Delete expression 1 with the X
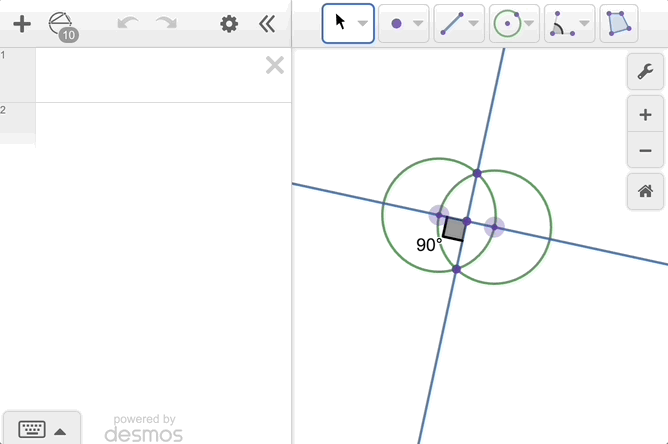 [x=274, y=66]
